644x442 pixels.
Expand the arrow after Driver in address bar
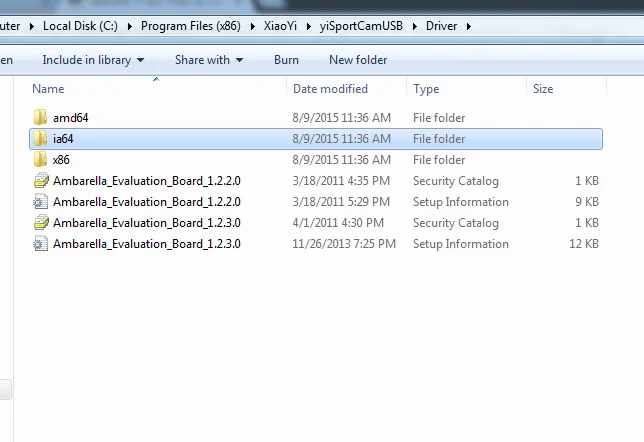pyautogui.click(x=469, y=26)
